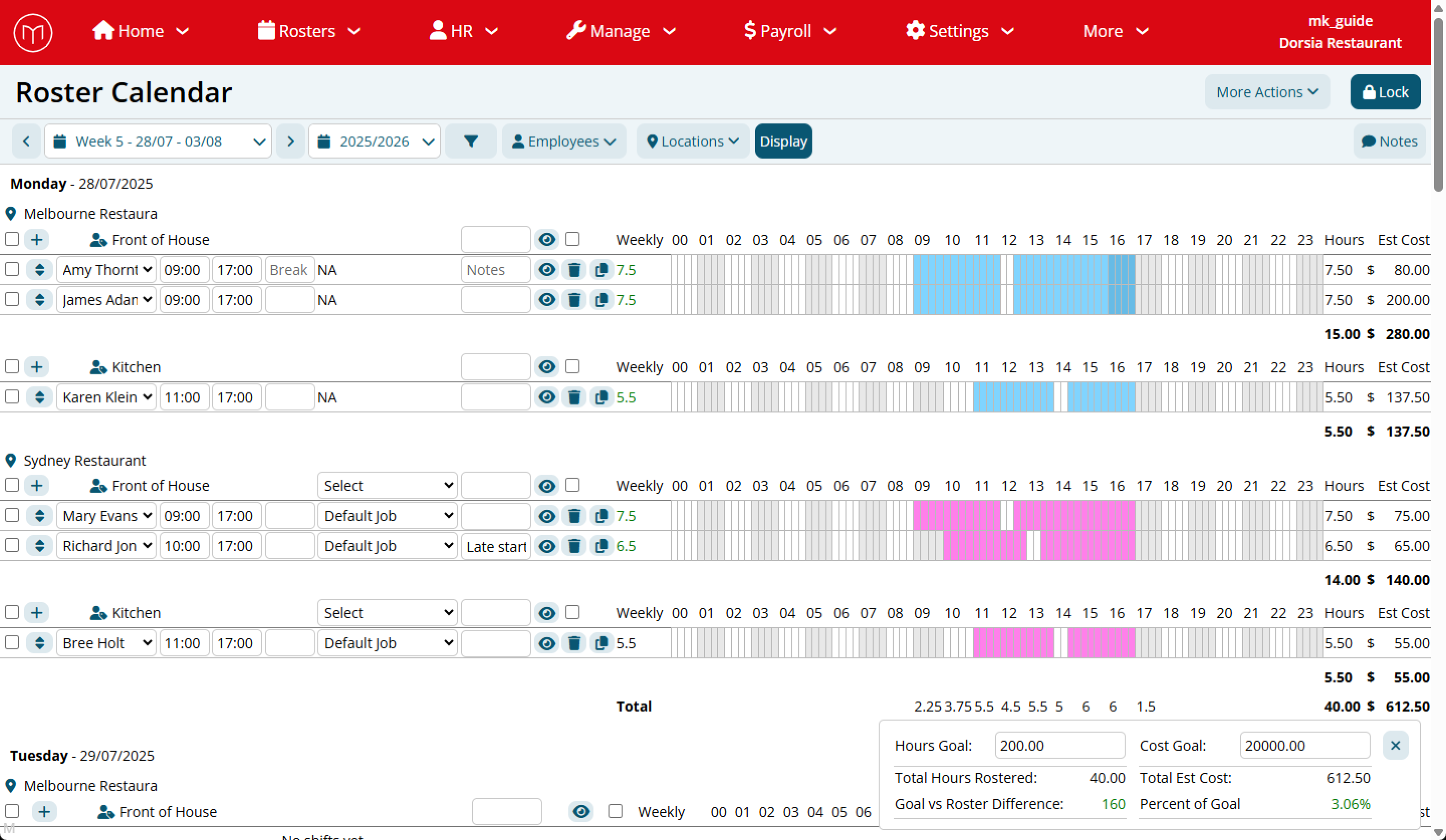1446x840 pixels.
Task: Open the roster filter
Action: tap(470, 141)
